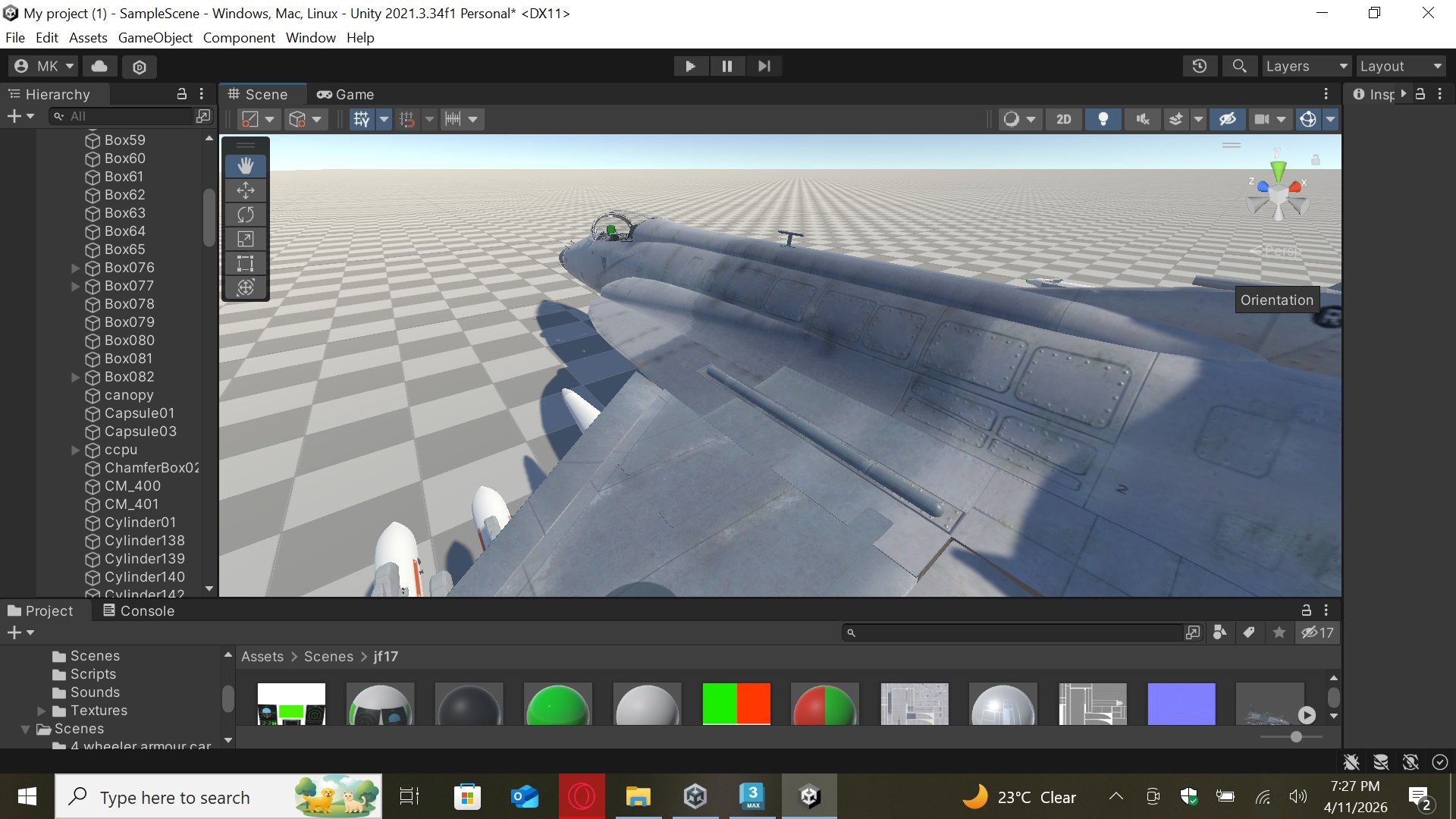Open Project search by type filter

pyautogui.click(x=1220, y=632)
